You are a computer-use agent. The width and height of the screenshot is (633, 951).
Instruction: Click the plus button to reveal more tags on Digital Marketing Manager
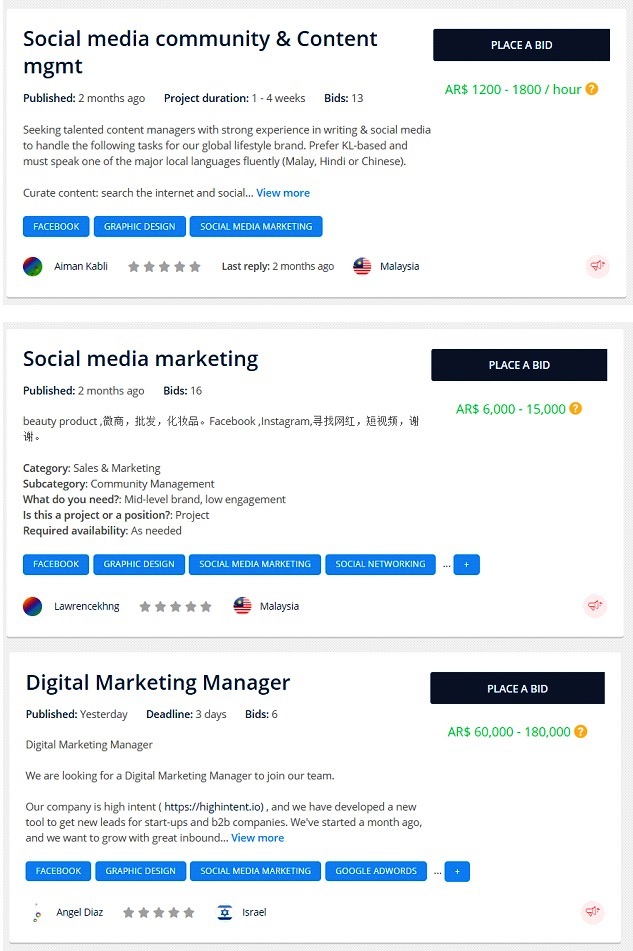(457, 871)
